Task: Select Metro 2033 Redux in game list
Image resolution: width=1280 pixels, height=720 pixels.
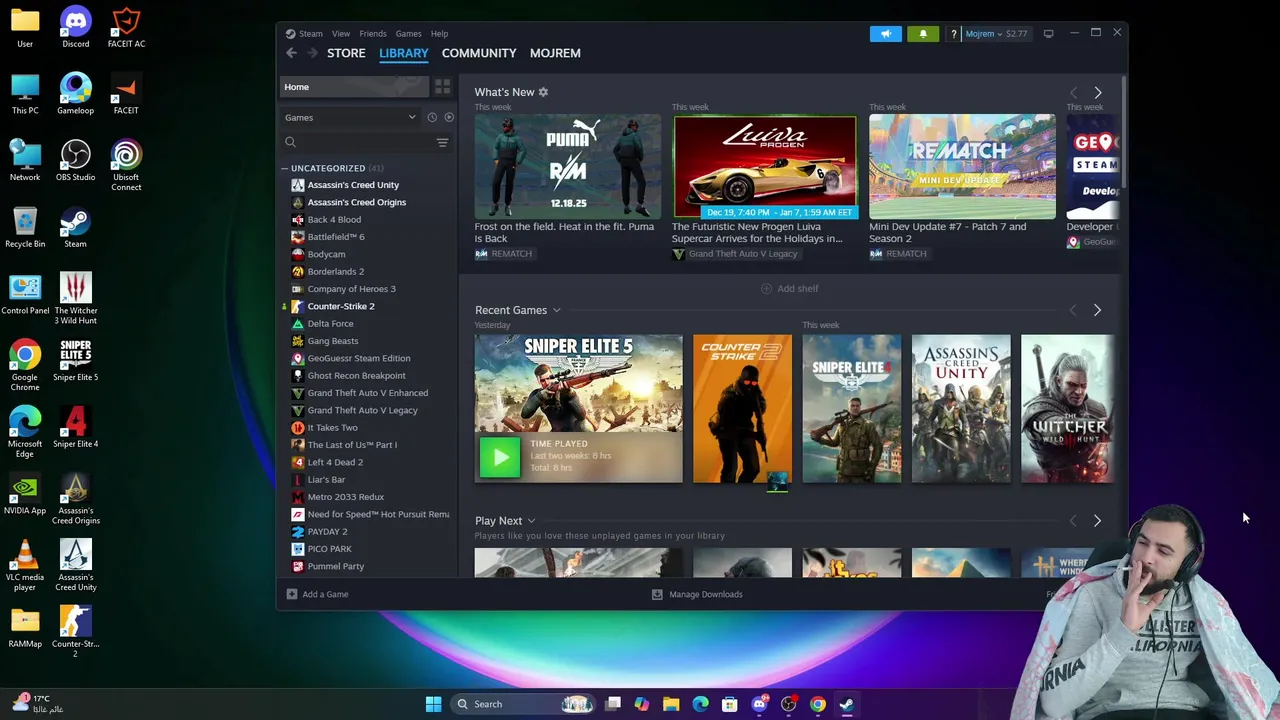Action: tap(345, 497)
